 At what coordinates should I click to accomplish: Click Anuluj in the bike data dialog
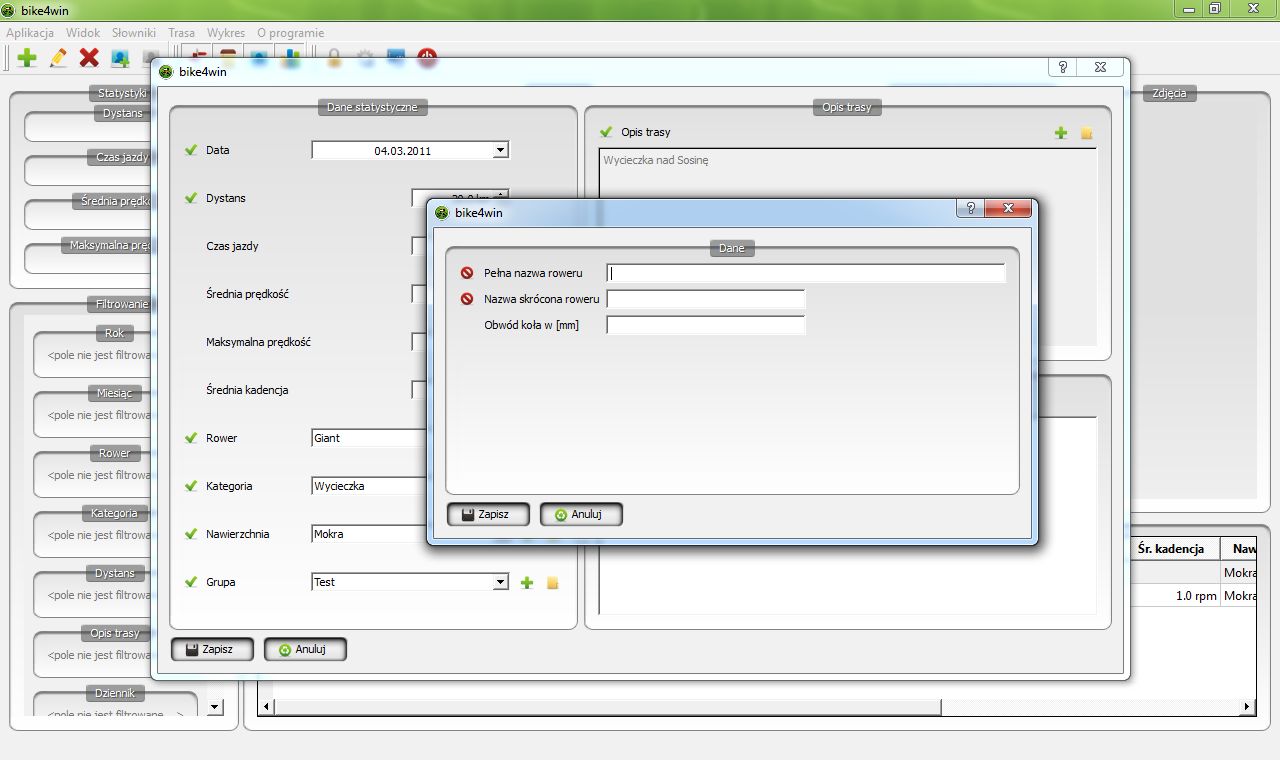pyautogui.click(x=581, y=514)
